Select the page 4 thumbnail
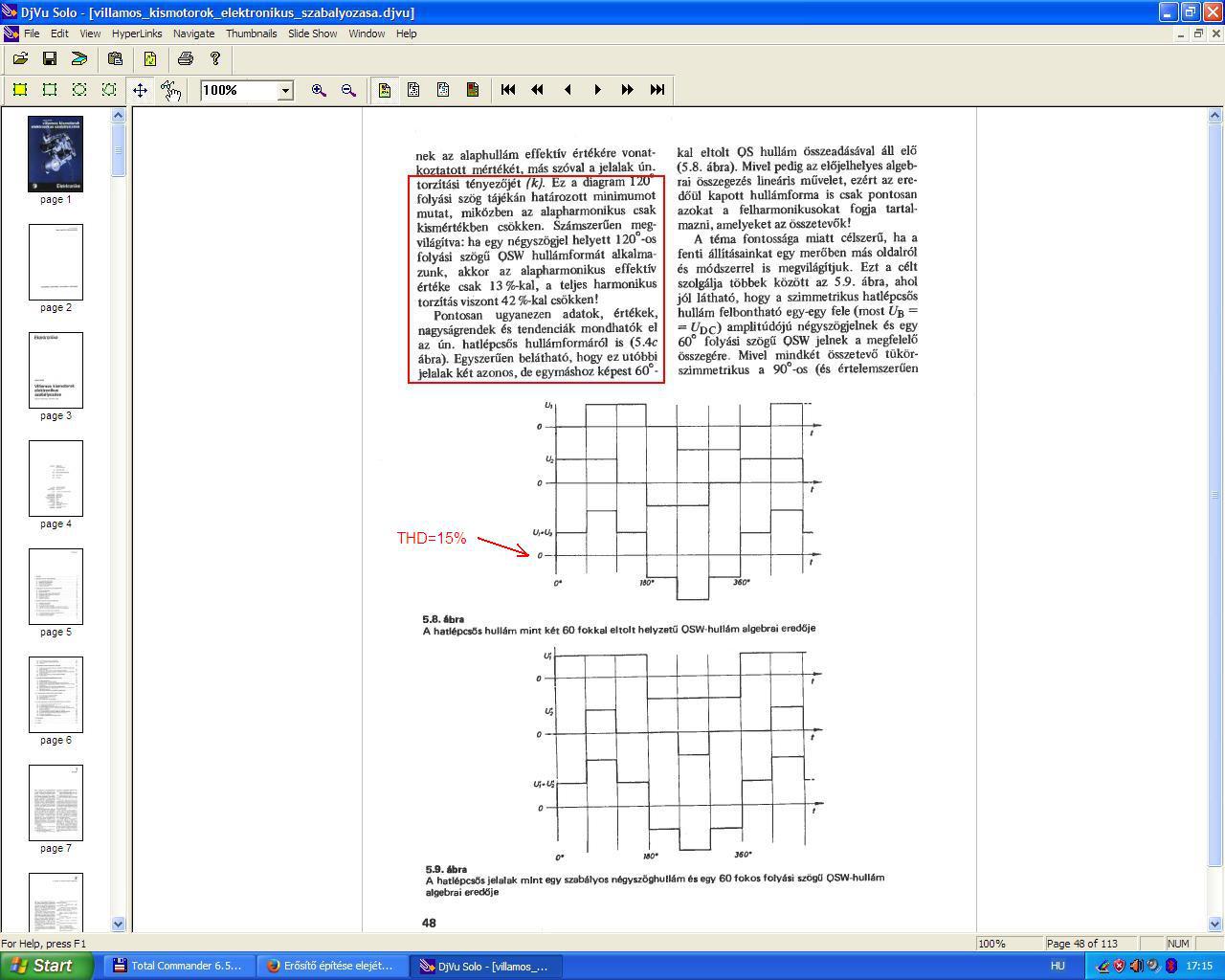Image resolution: width=1225 pixels, height=980 pixels. pos(56,479)
